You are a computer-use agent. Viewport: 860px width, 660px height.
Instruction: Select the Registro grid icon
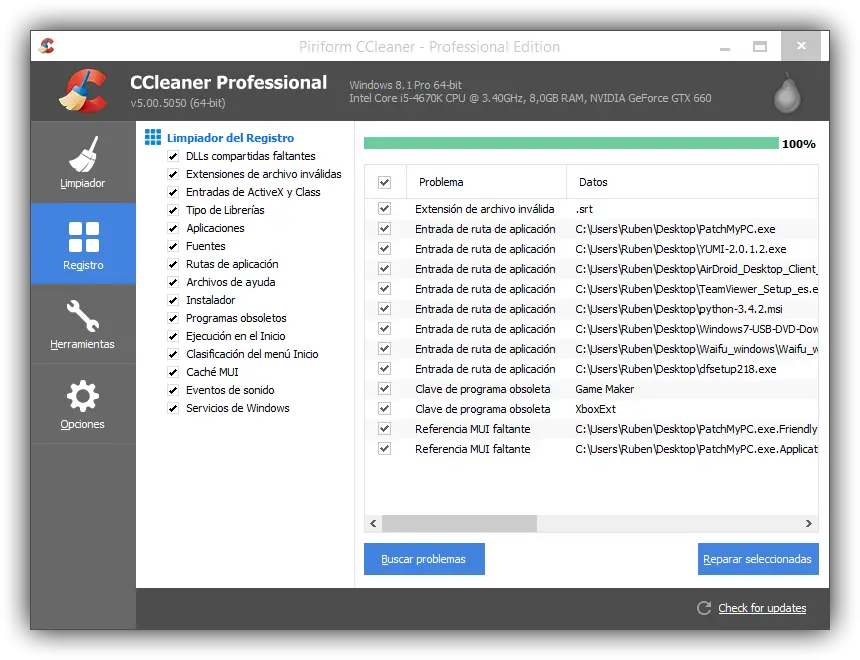(x=83, y=243)
